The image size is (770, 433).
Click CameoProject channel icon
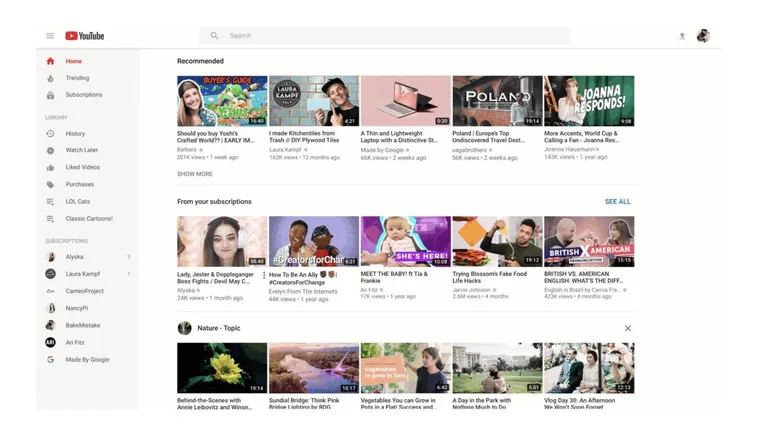[x=50, y=291]
